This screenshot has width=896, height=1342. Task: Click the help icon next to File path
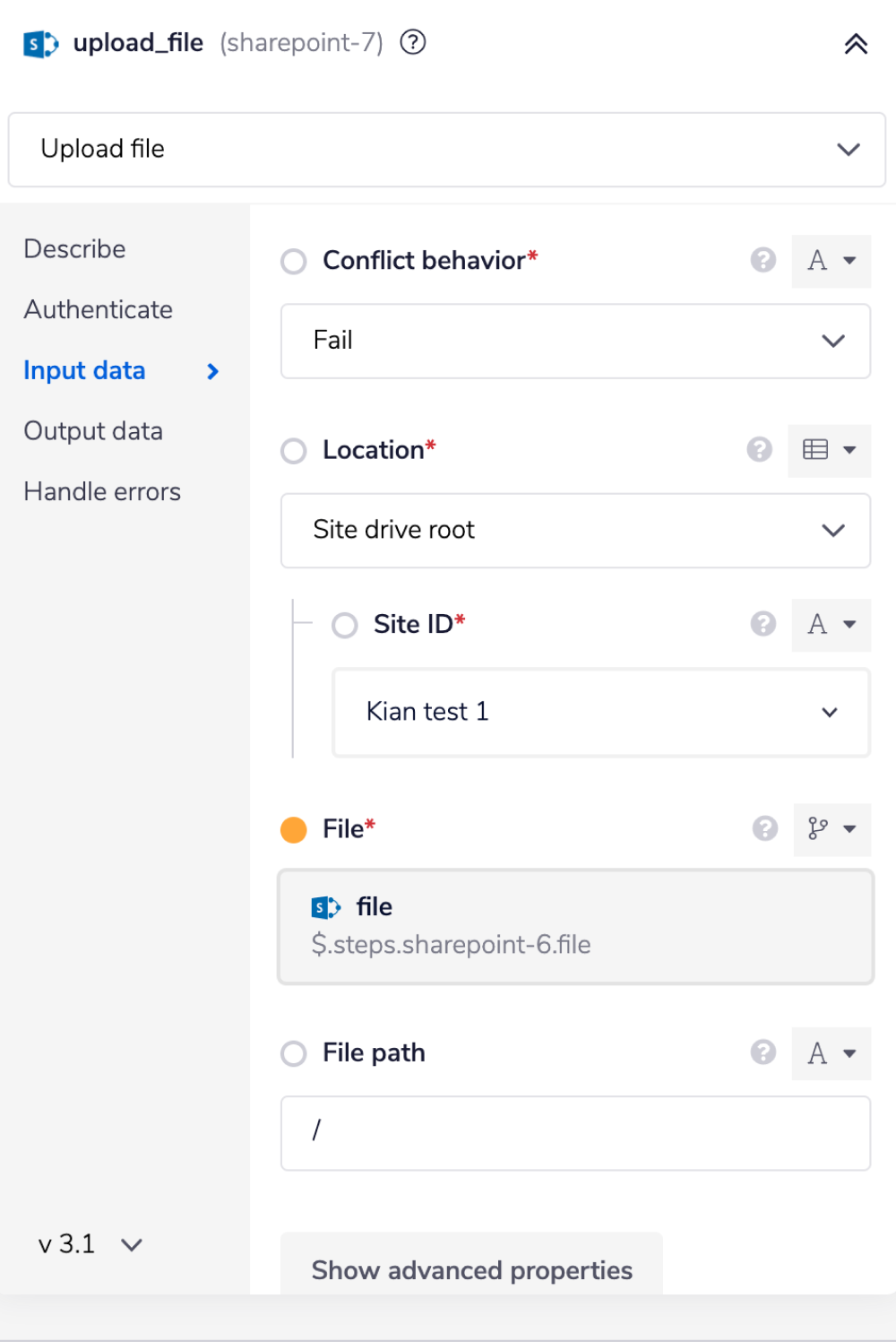pyautogui.click(x=762, y=1053)
